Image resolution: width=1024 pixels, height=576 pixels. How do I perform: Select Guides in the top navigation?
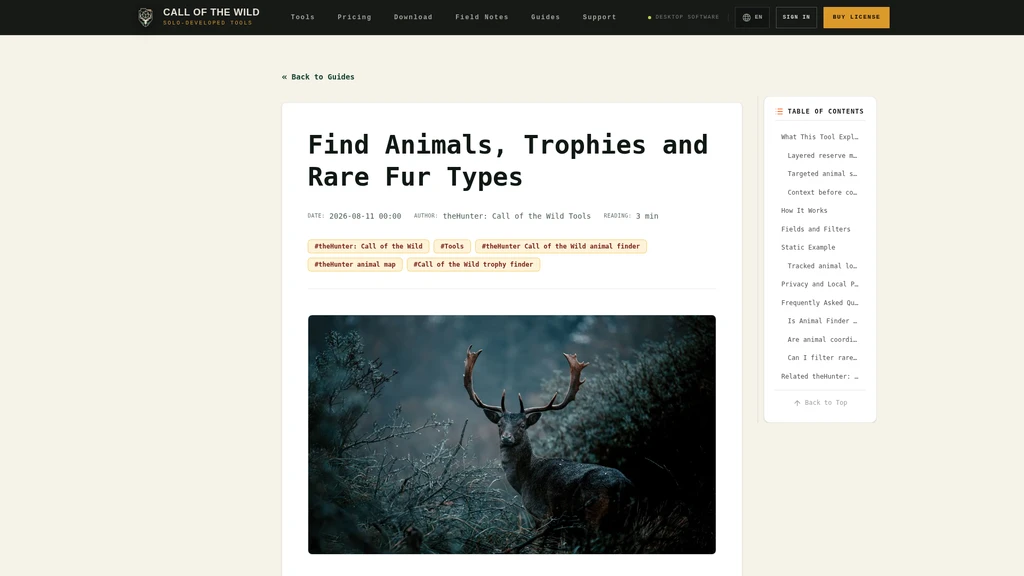pos(545,17)
